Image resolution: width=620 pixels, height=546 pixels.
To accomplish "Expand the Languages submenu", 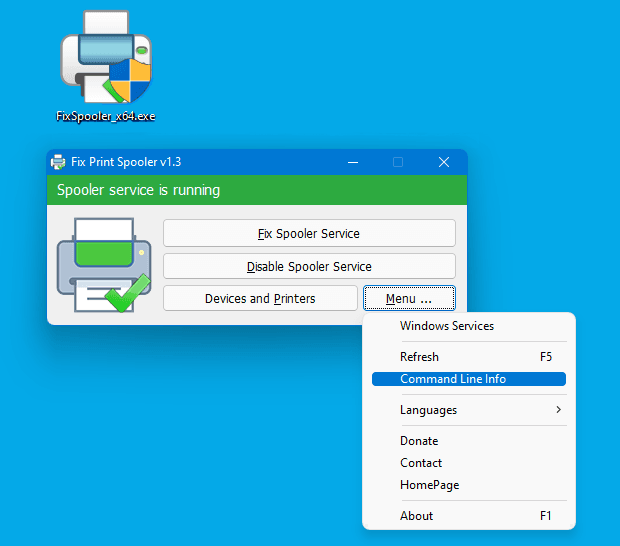I will [428, 410].
